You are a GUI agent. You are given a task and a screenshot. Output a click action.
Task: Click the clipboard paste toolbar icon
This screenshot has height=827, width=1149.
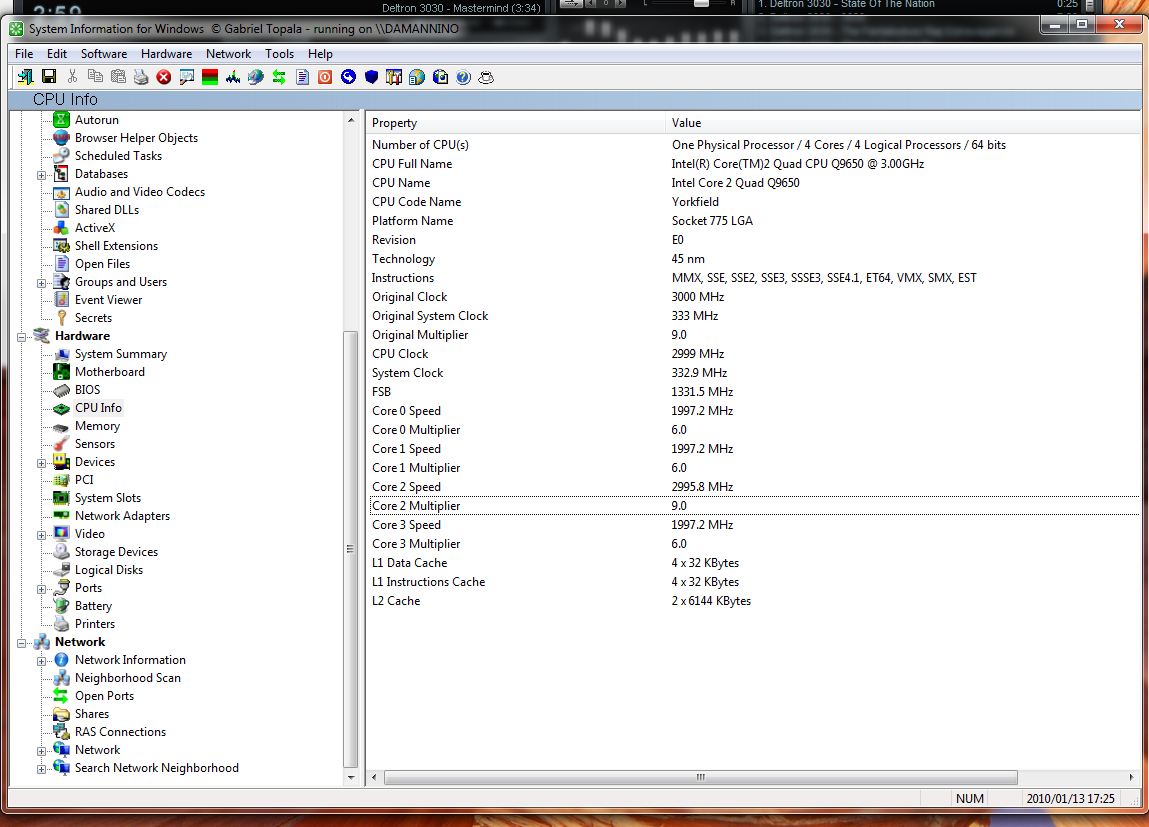click(118, 77)
